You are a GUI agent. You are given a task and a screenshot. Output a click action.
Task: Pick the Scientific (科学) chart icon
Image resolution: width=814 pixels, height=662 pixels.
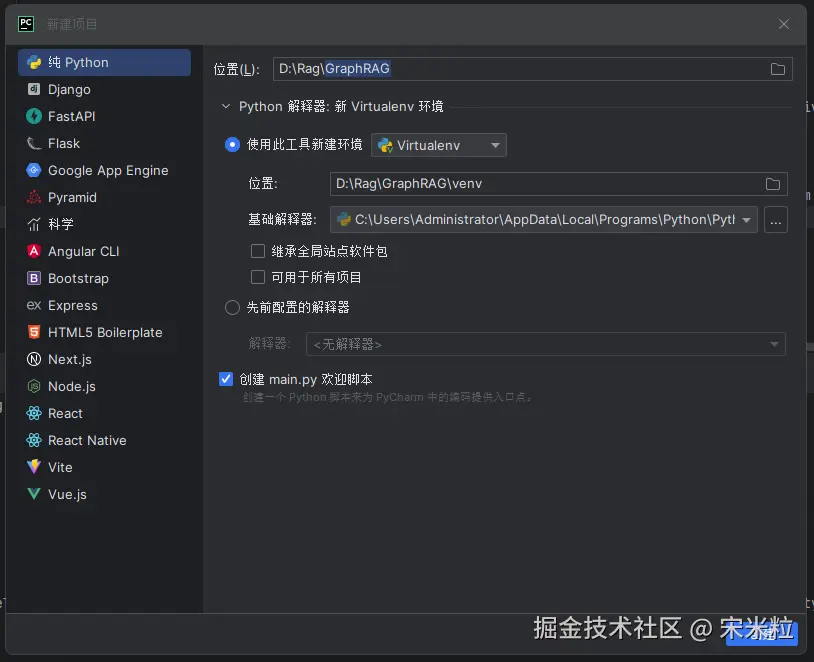tap(34, 224)
